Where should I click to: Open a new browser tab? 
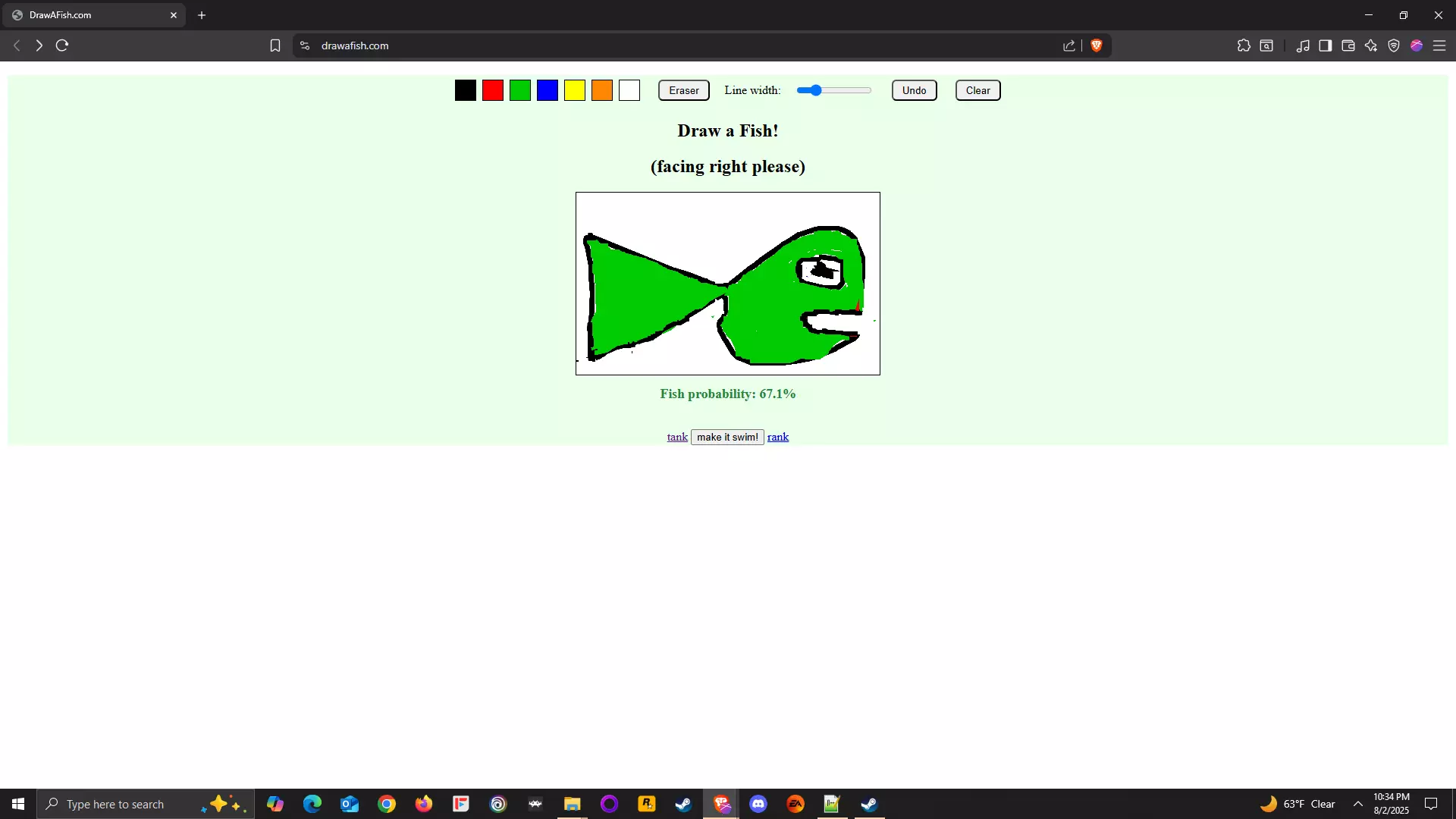point(202,15)
